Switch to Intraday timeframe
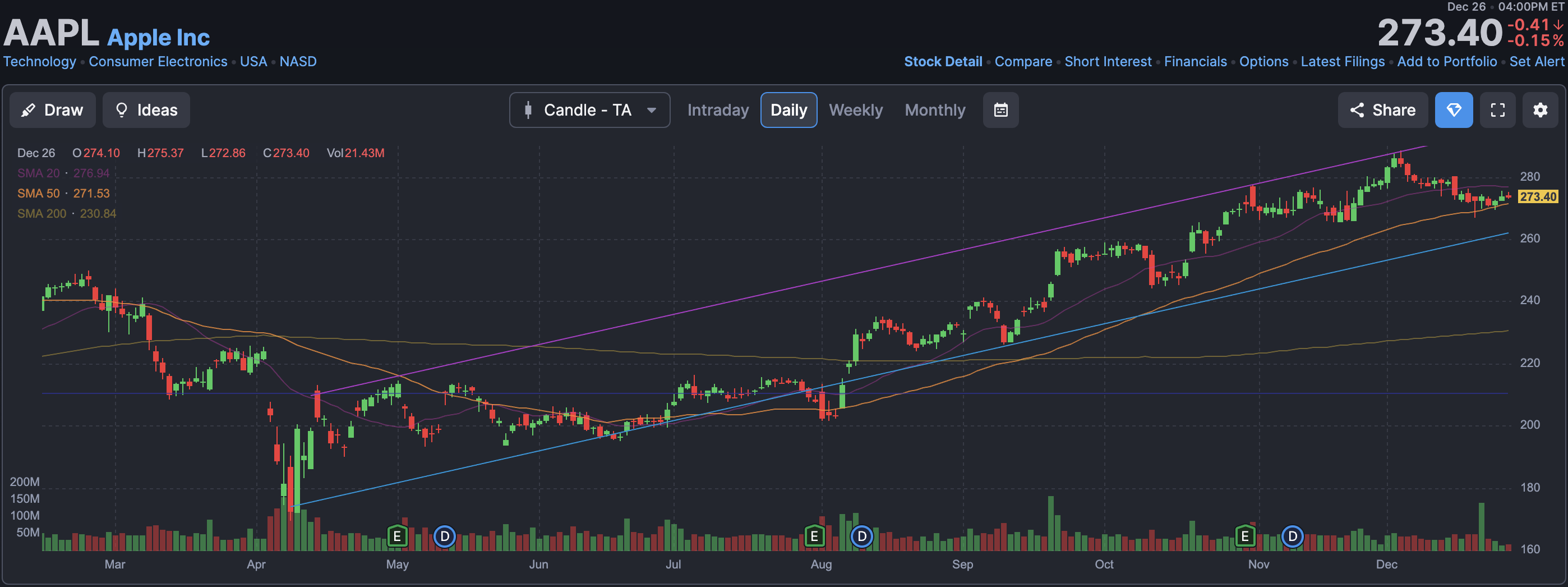 pos(718,110)
